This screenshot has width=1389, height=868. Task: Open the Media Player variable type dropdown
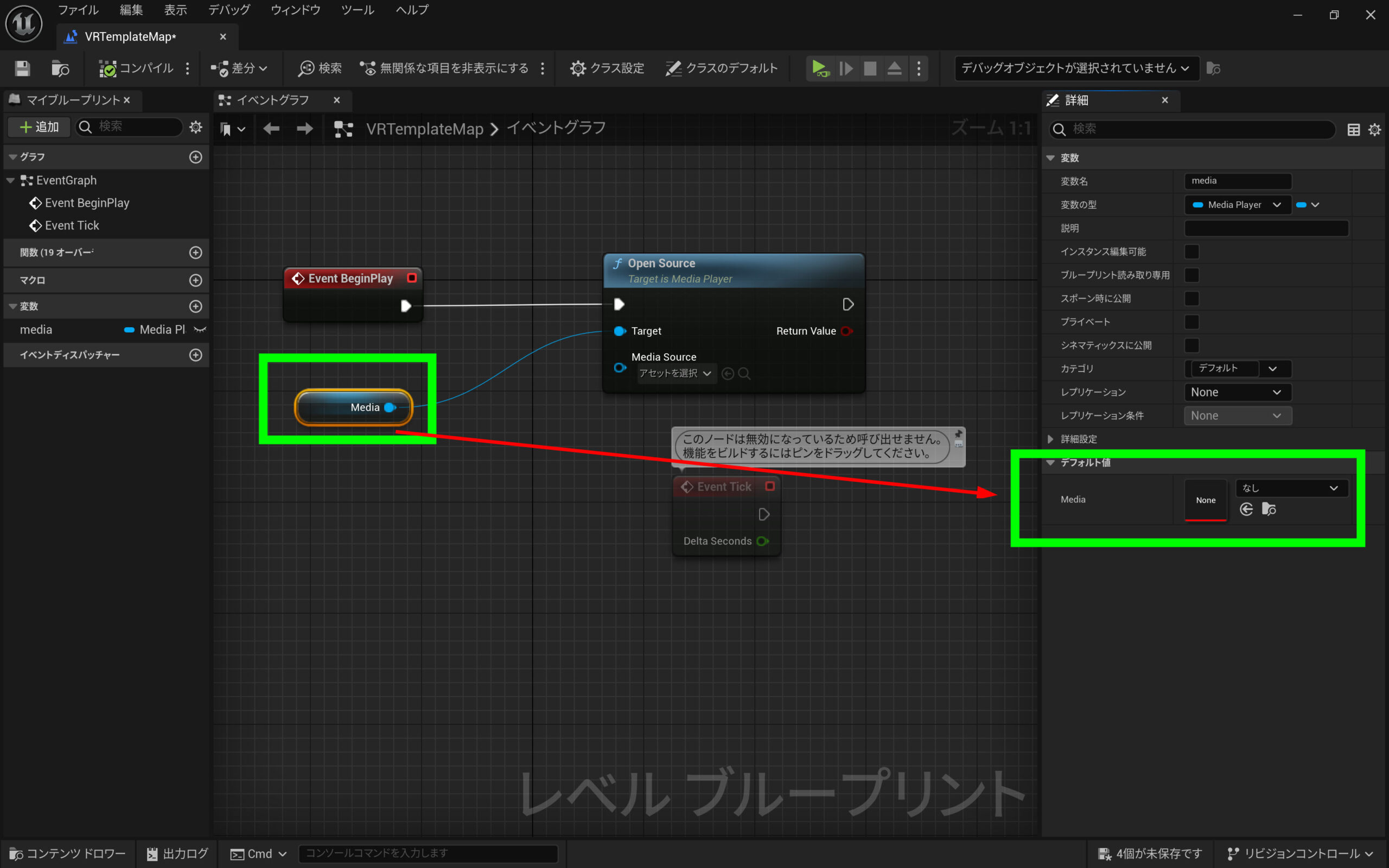point(1237,205)
